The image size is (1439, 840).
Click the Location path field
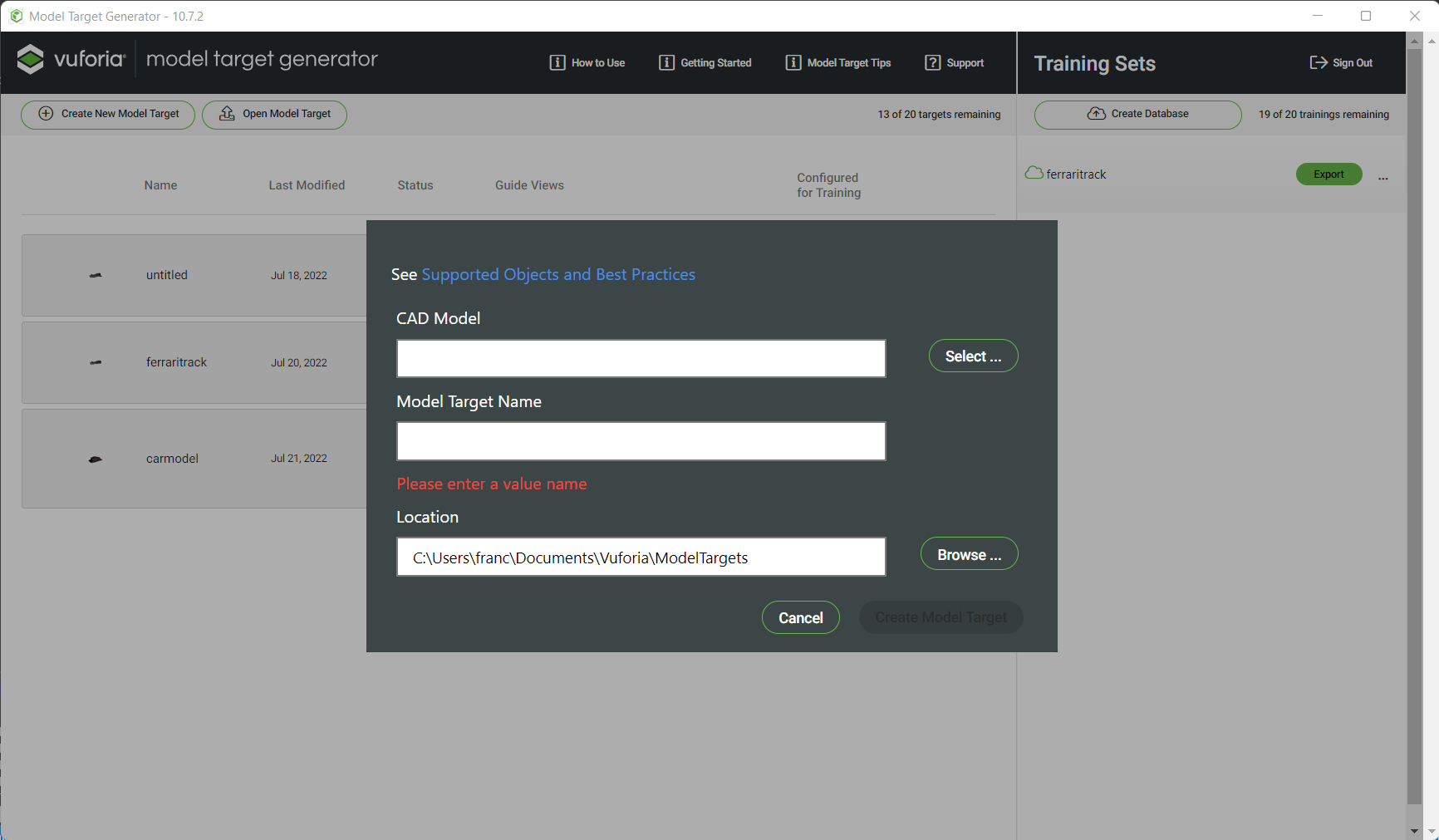641,557
